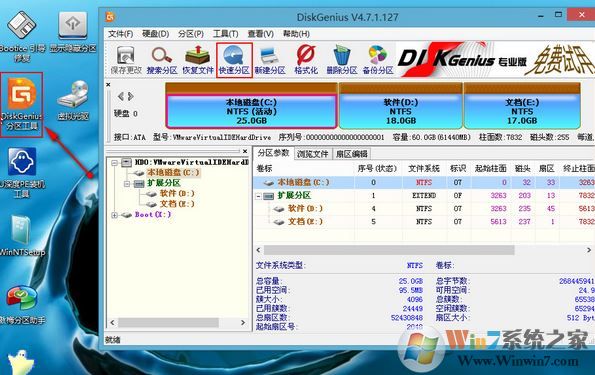Open the 文件(F) menu
This screenshot has height=375, width=595.
coord(120,34)
